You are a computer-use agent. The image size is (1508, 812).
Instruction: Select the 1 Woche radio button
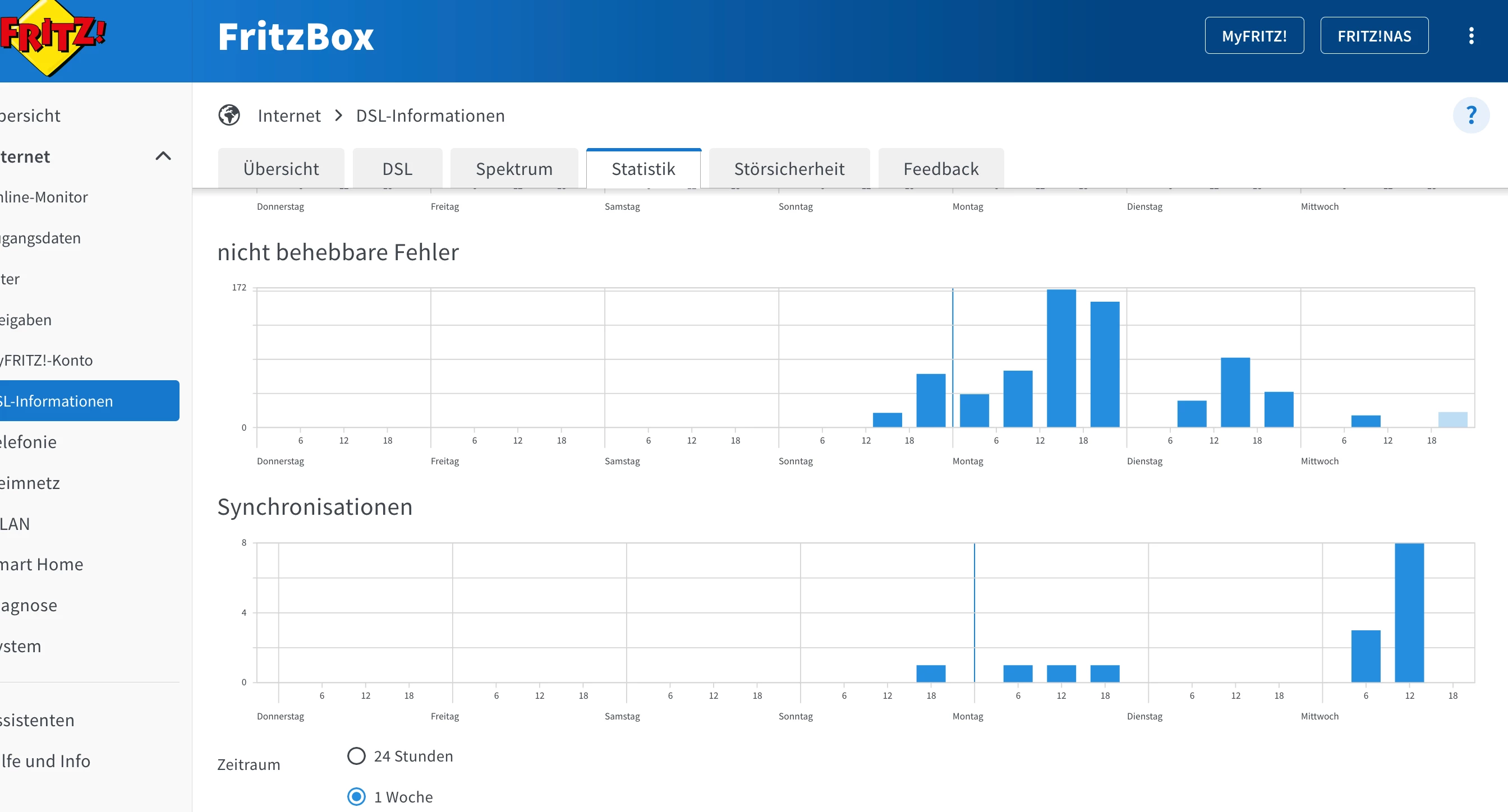tap(356, 796)
